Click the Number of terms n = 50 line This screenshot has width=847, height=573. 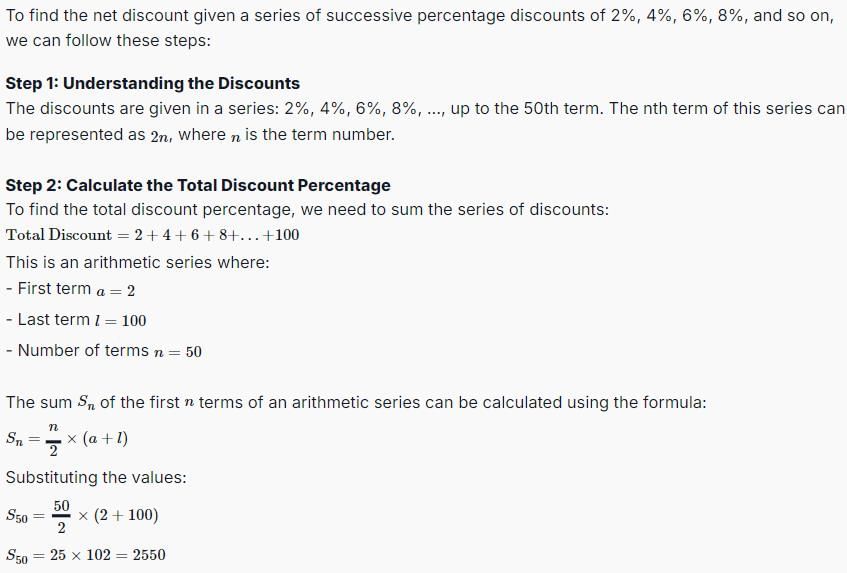104,351
